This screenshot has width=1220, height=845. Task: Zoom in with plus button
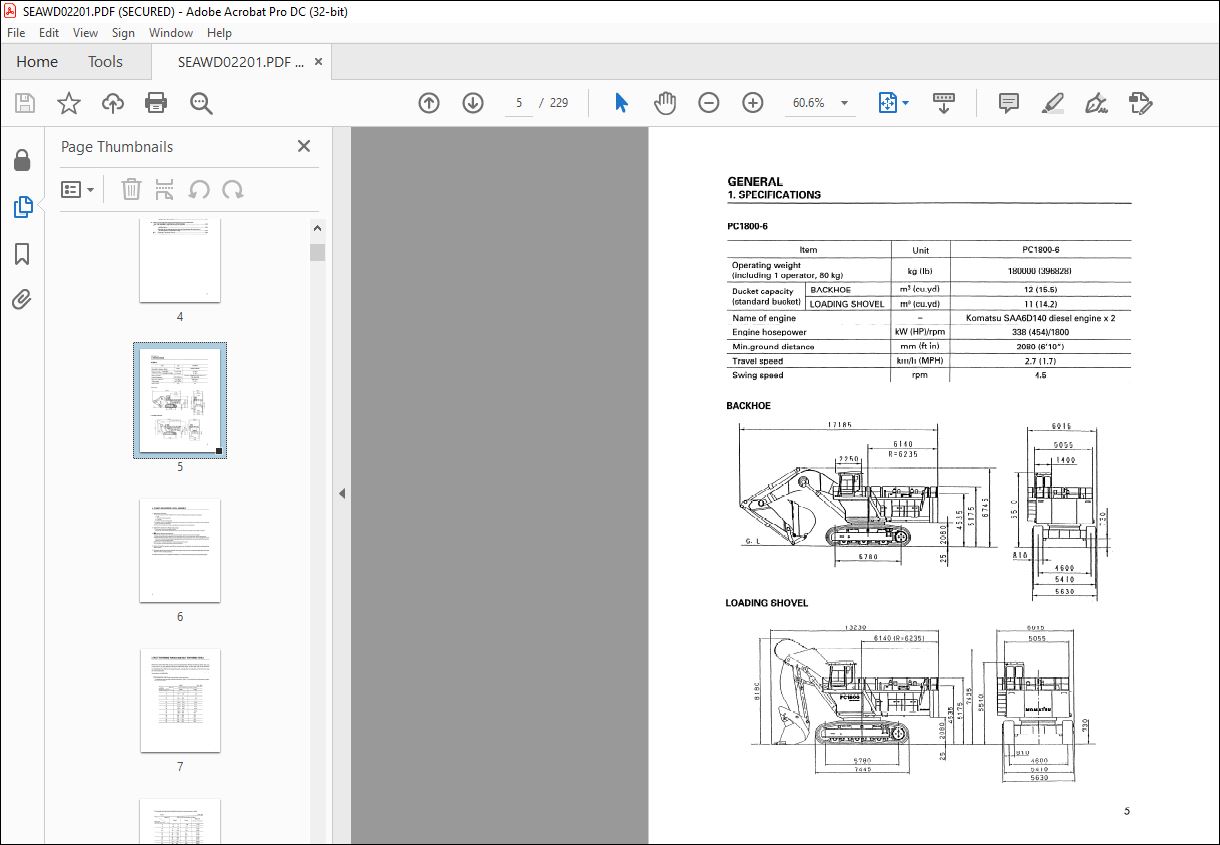753,103
